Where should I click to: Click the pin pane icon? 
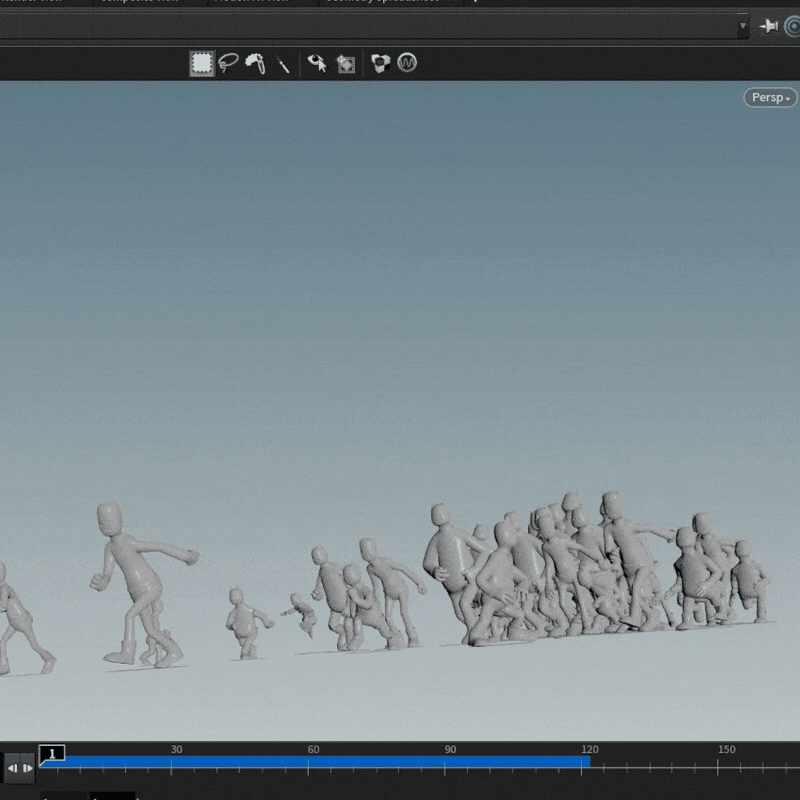point(768,26)
